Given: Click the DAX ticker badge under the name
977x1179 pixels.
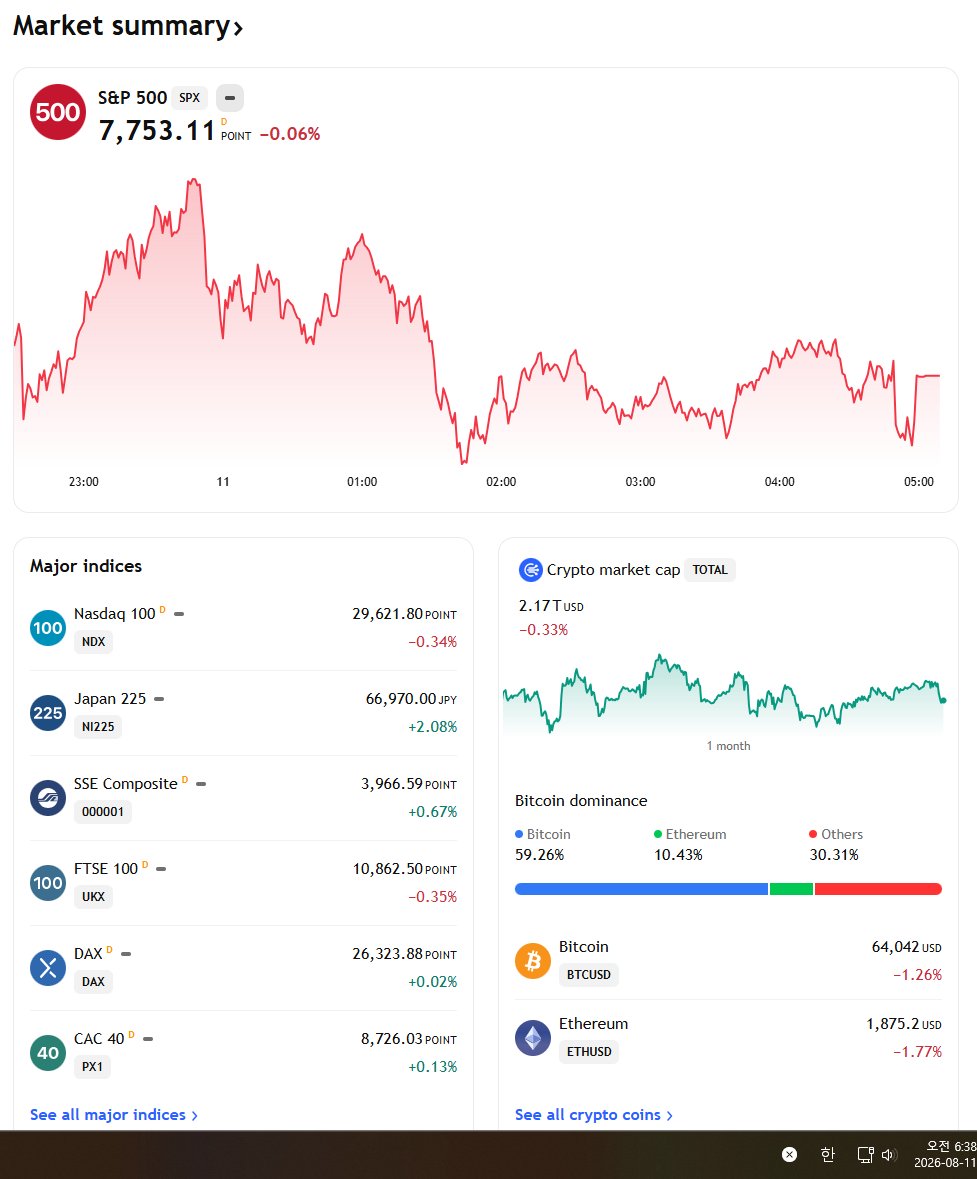Looking at the screenshot, I should 93,981.
